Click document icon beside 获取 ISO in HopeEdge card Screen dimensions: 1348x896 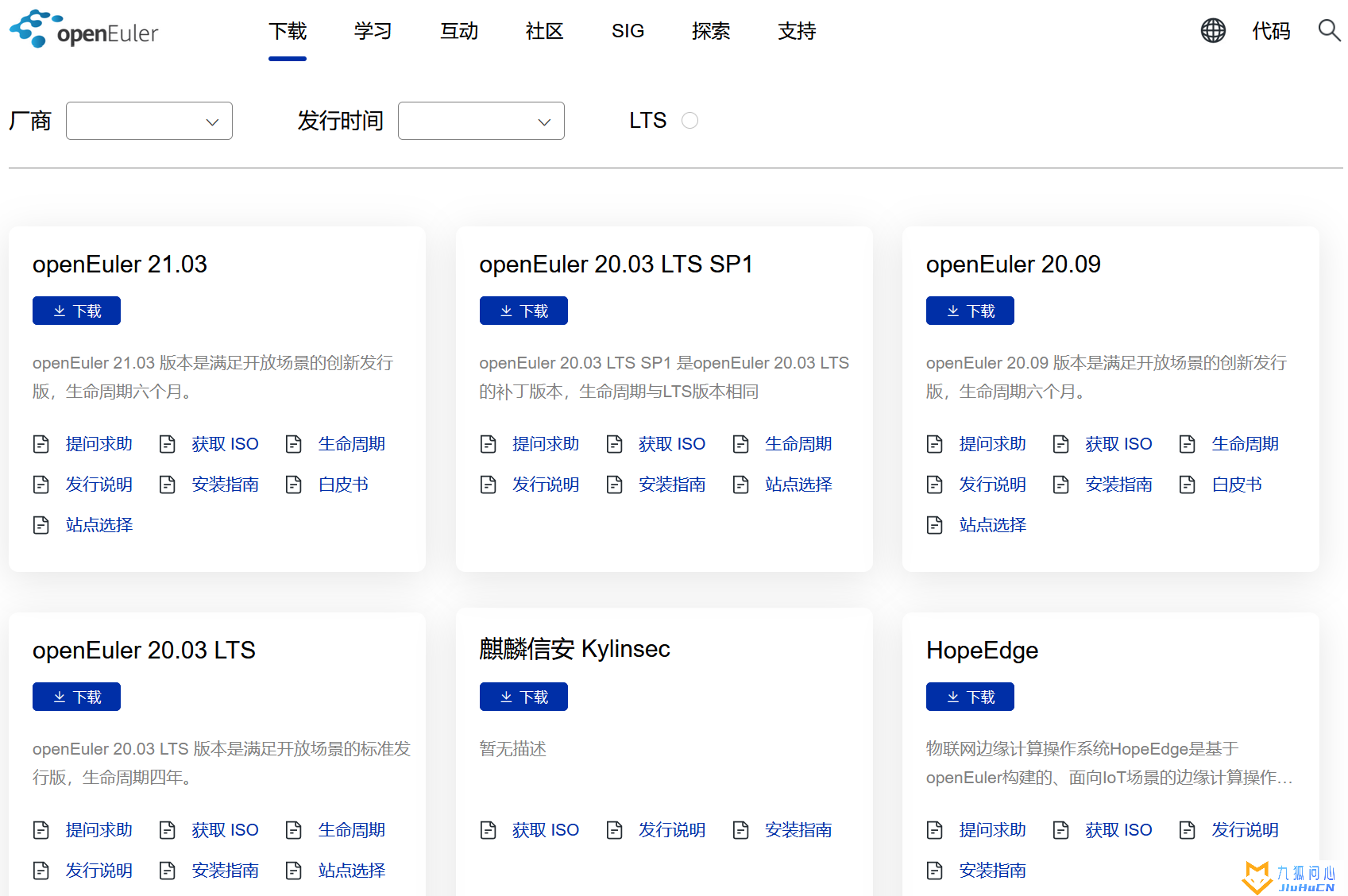point(1061,830)
